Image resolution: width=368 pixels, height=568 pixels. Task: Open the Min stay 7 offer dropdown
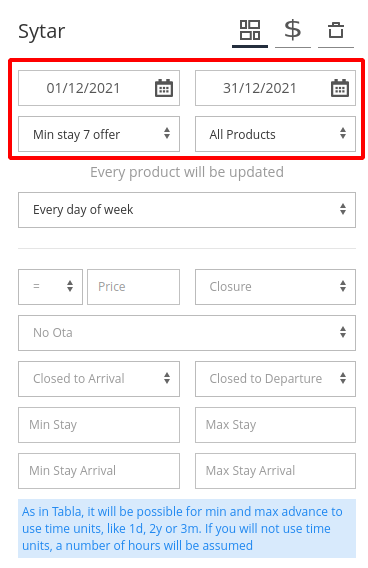pos(99,134)
